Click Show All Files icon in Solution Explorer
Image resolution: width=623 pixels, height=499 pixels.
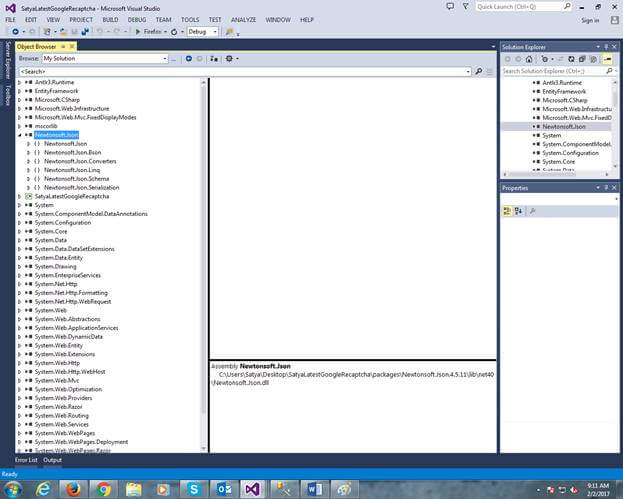pos(593,59)
